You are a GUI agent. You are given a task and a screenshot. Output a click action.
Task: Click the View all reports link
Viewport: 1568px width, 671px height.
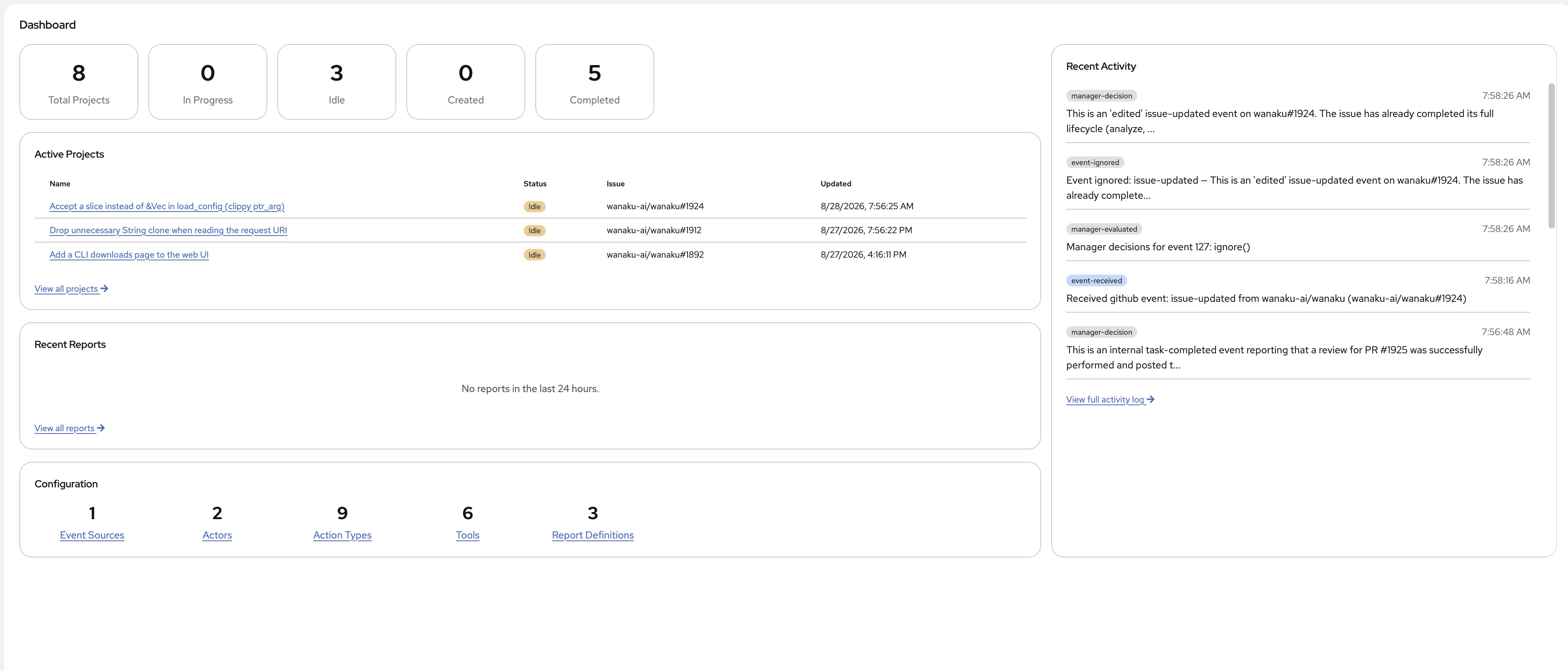point(69,428)
